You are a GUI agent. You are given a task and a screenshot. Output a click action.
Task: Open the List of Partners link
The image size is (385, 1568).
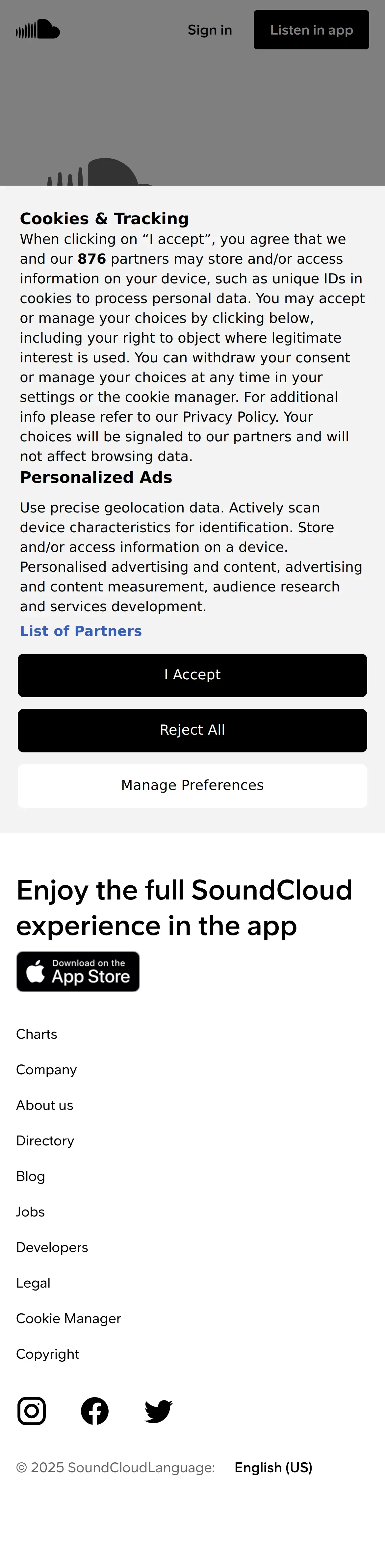[x=81, y=631]
